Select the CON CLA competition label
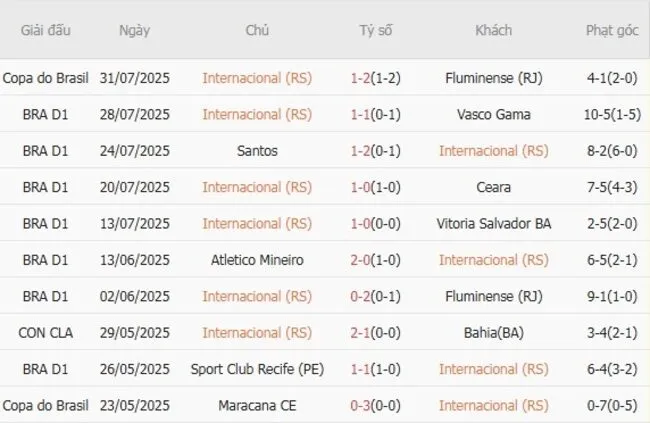Image resolution: width=650 pixels, height=423 pixels. [x=46, y=332]
